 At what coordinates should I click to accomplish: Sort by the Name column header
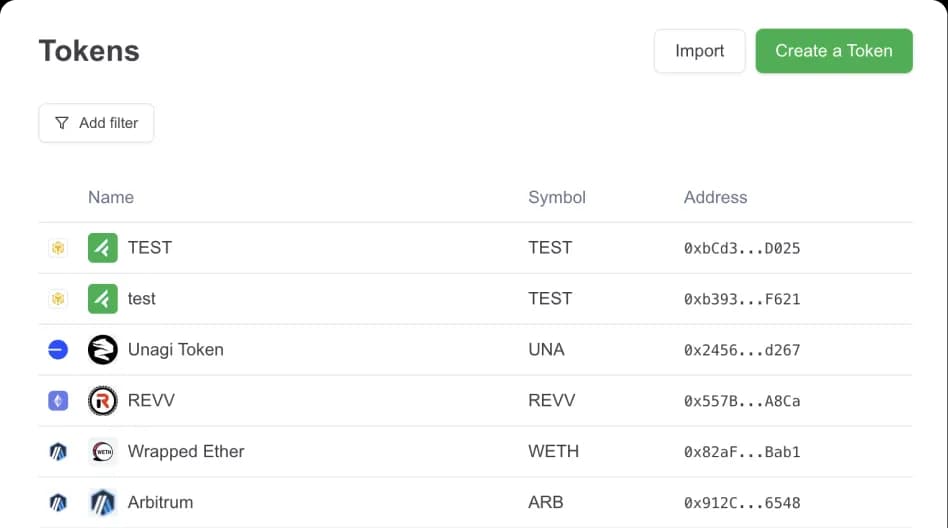tap(111, 197)
